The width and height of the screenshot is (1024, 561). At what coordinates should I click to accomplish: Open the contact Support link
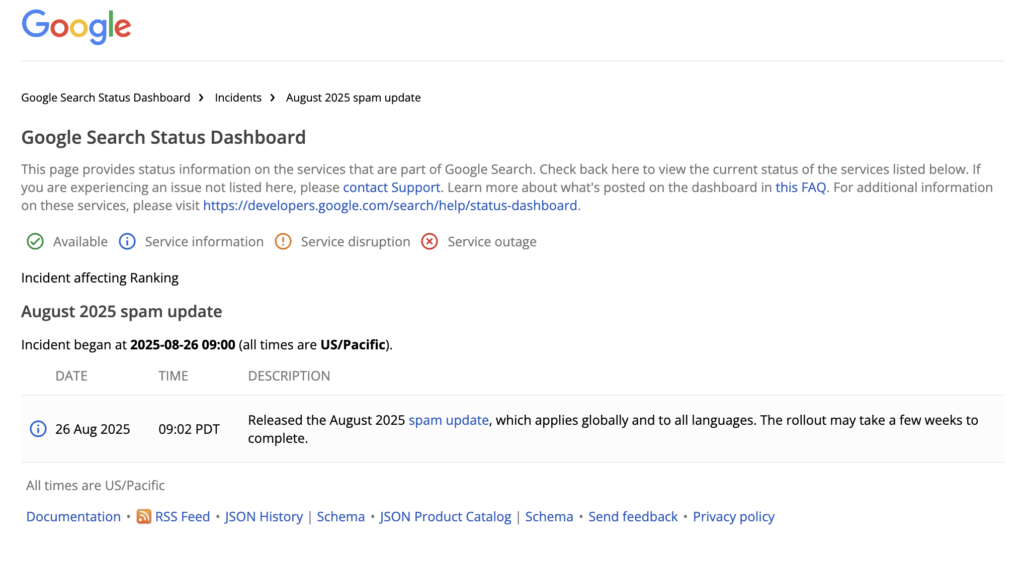click(391, 187)
